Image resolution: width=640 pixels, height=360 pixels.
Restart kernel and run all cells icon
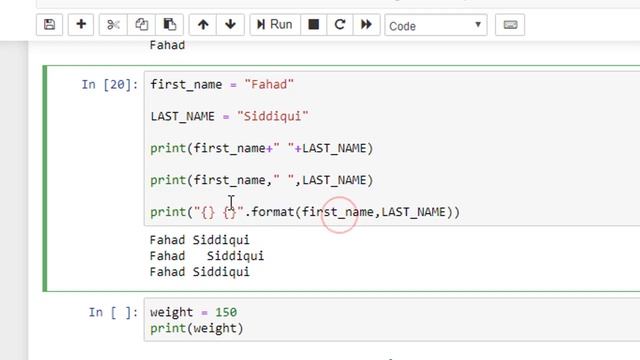point(366,25)
